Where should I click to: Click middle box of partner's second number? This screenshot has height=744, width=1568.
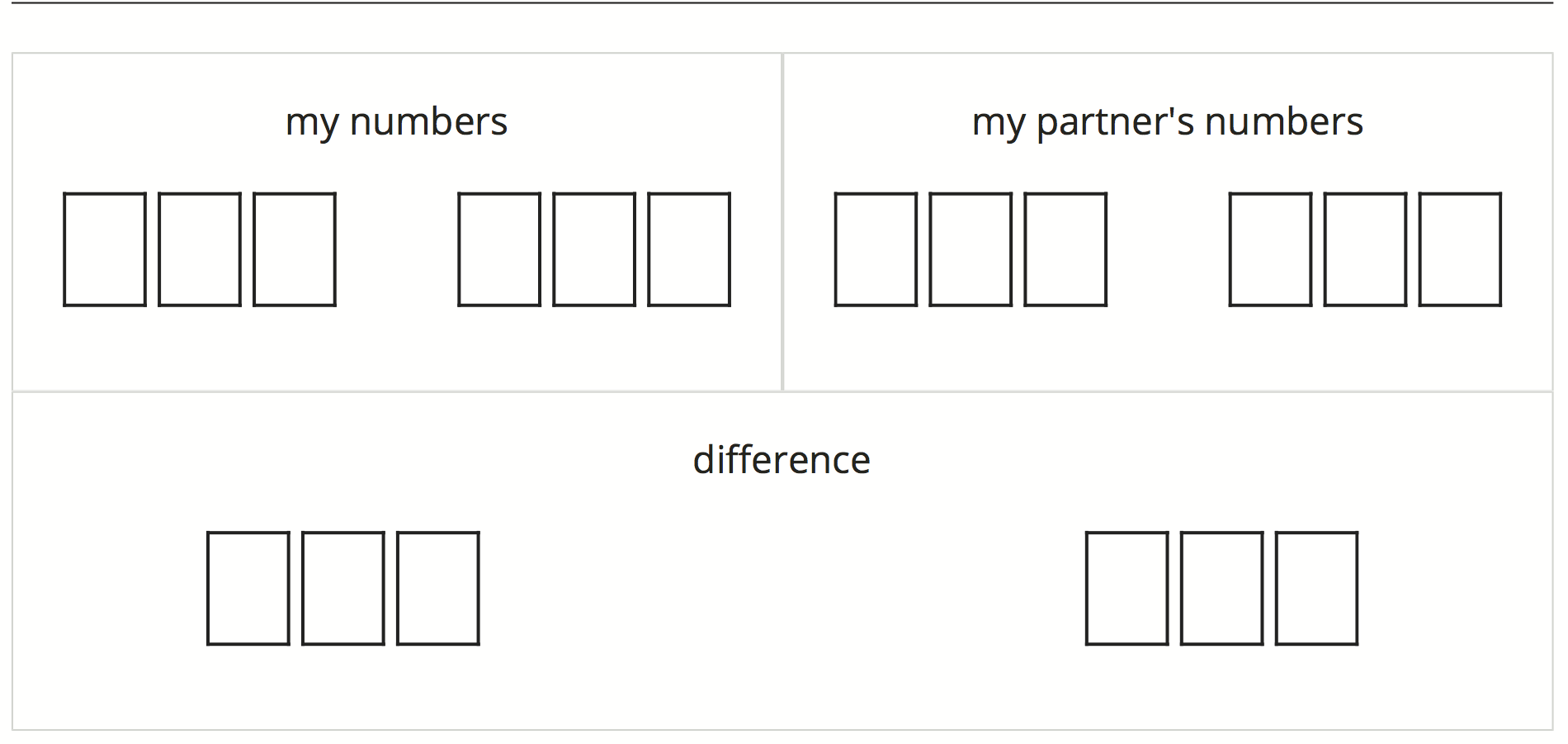1365,249
